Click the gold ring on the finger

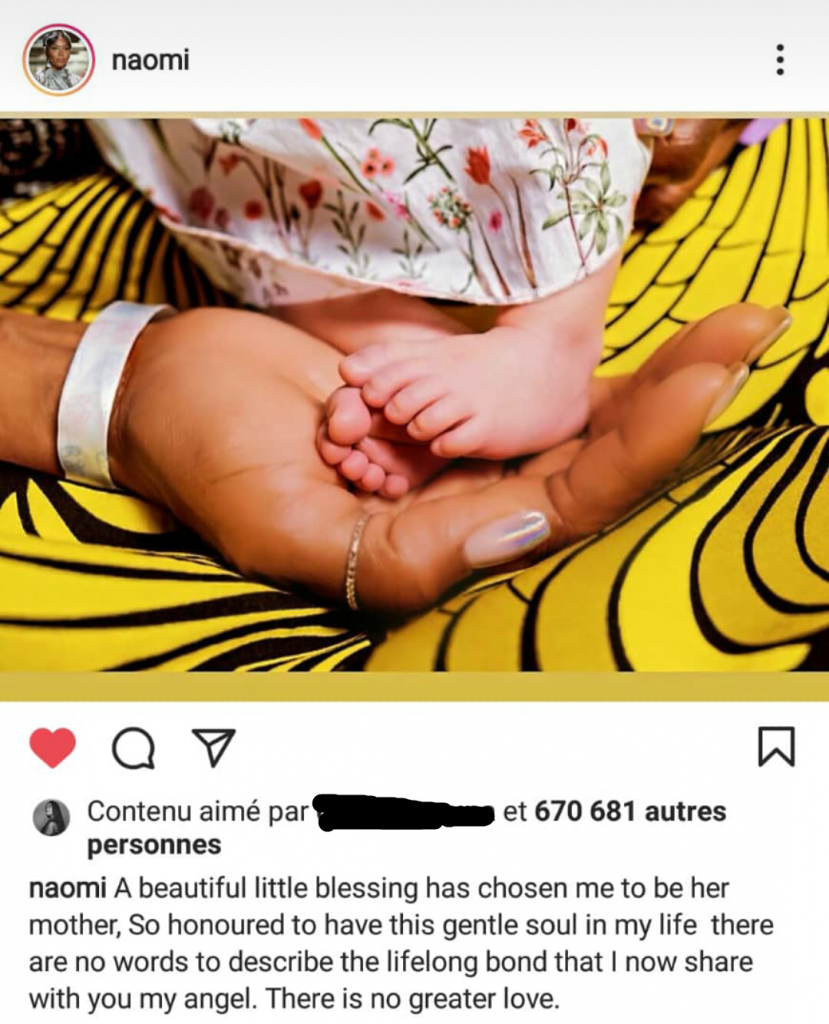pyautogui.click(x=355, y=562)
